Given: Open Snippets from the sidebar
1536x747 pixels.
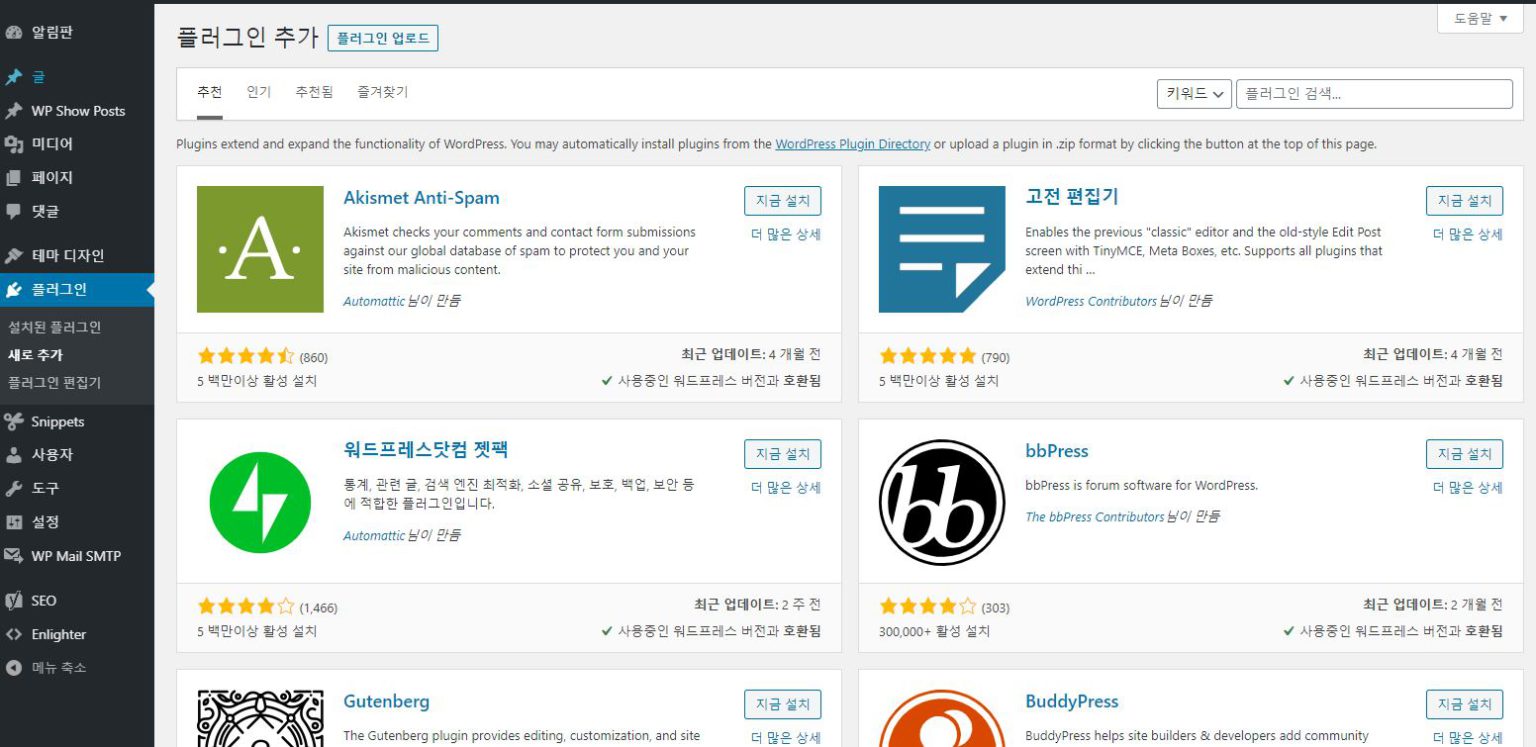Looking at the screenshot, I should [57, 421].
